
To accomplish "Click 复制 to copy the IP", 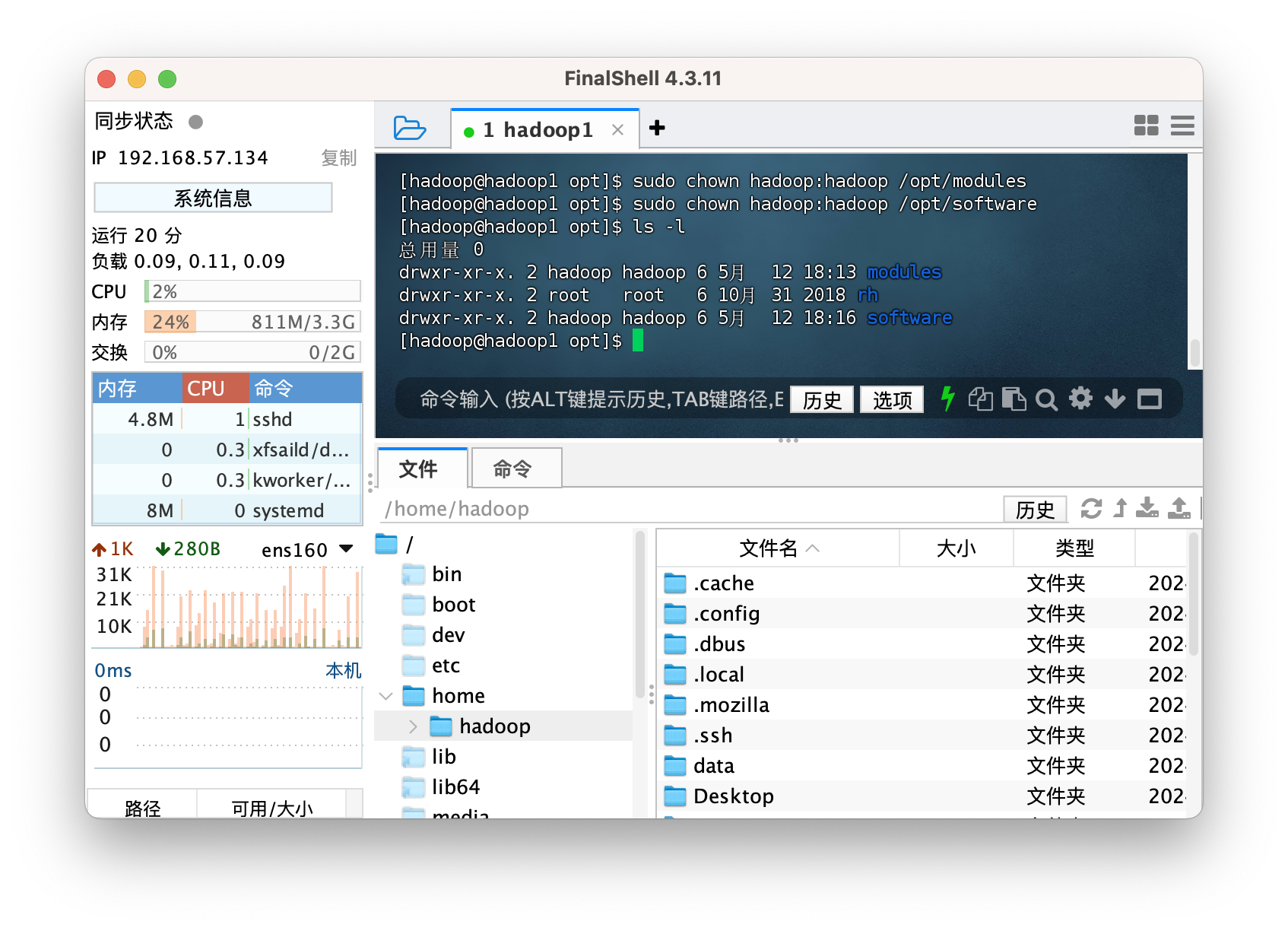I will tap(339, 157).
